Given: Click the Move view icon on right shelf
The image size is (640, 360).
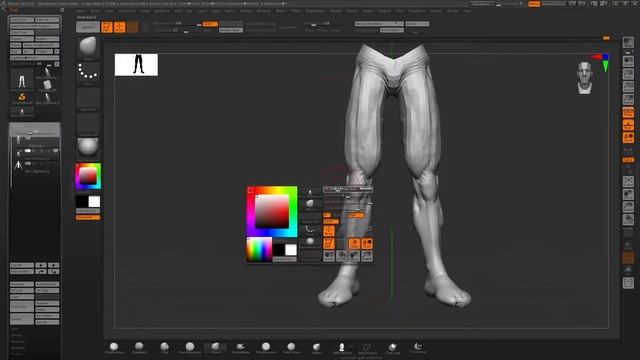Looking at the screenshot, I should tap(628, 194).
